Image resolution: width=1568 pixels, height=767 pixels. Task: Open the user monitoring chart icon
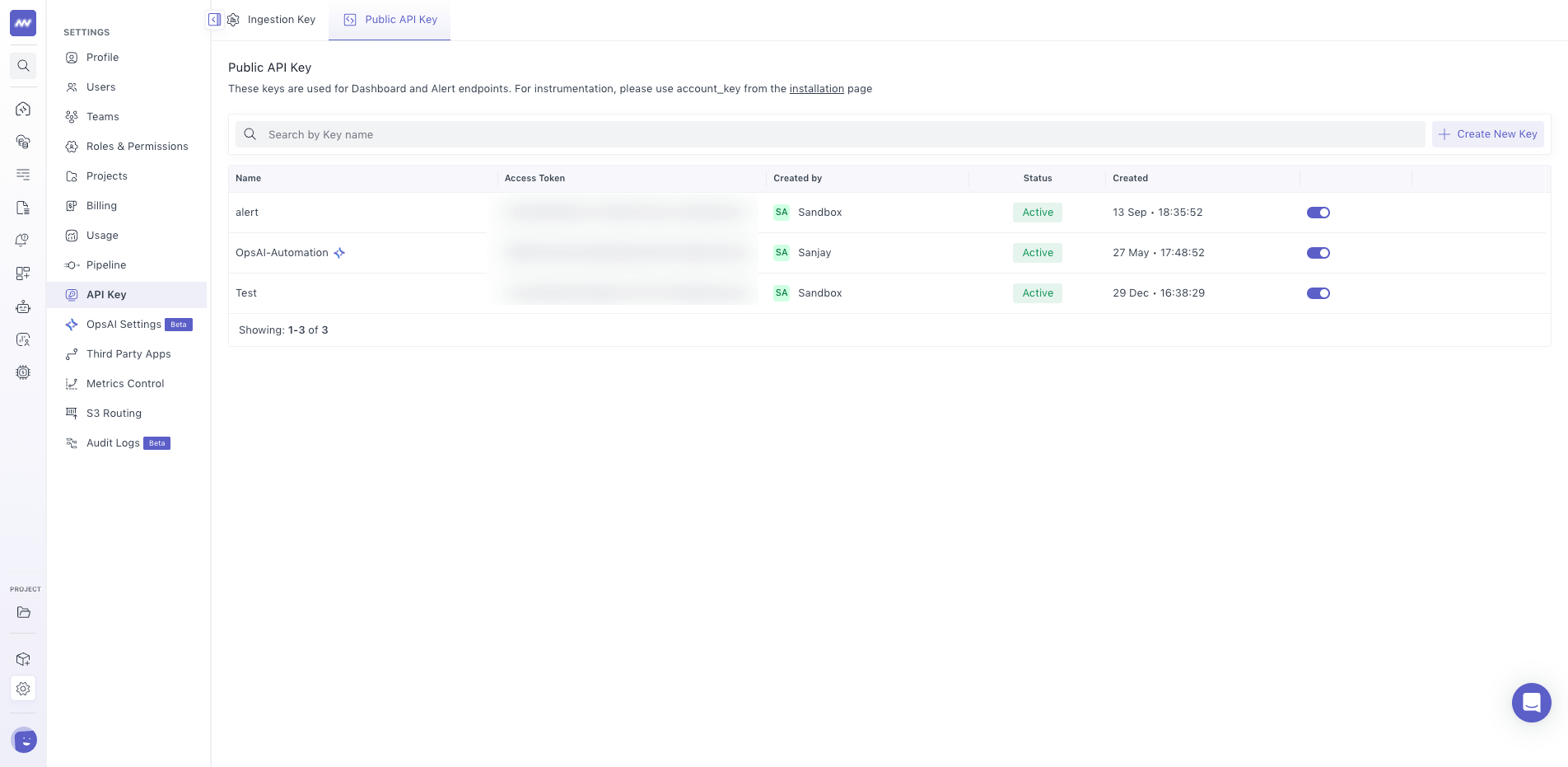click(x=23, y=339)
